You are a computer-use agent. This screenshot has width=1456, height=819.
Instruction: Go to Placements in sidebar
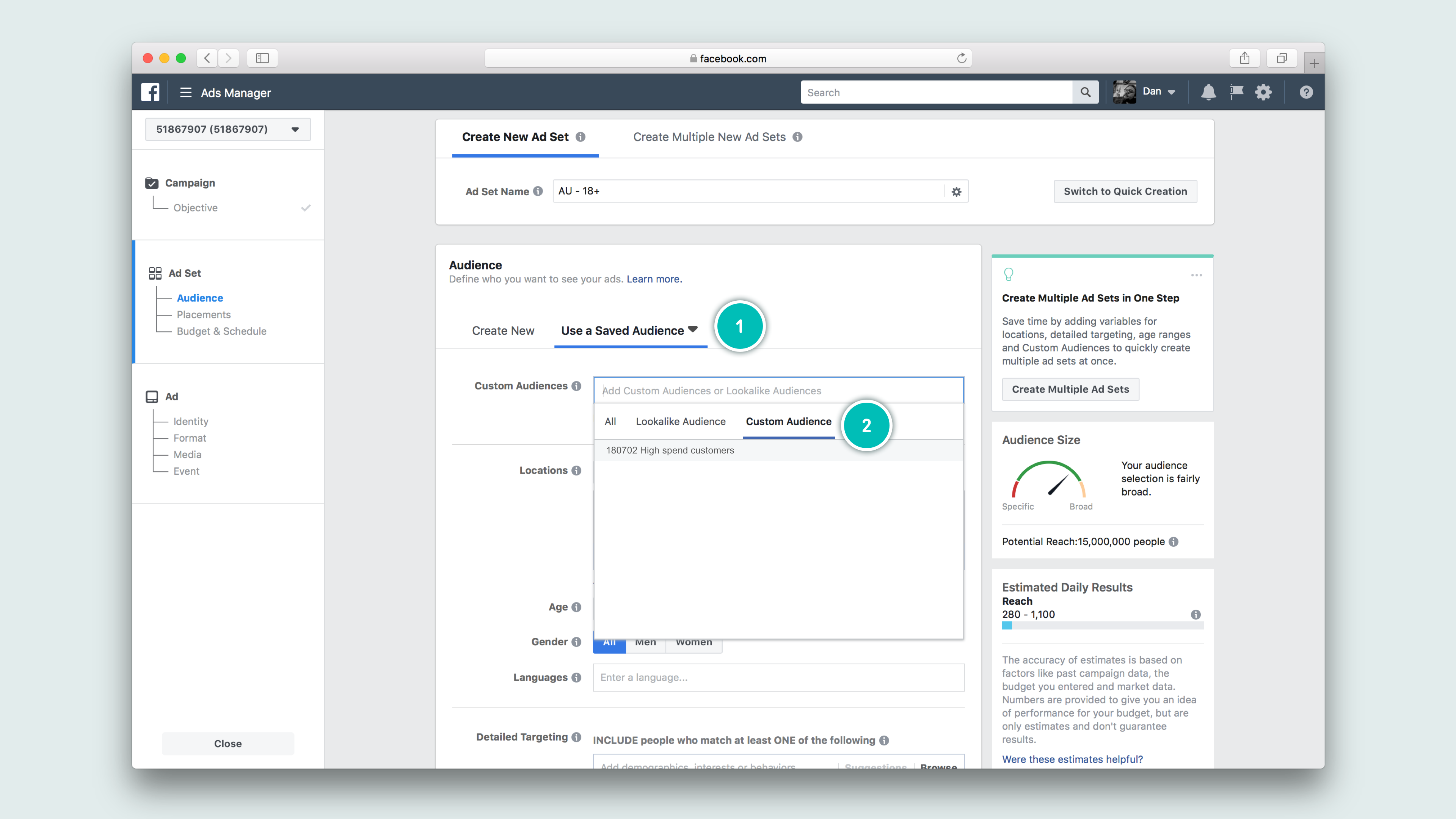click(204, 314)
